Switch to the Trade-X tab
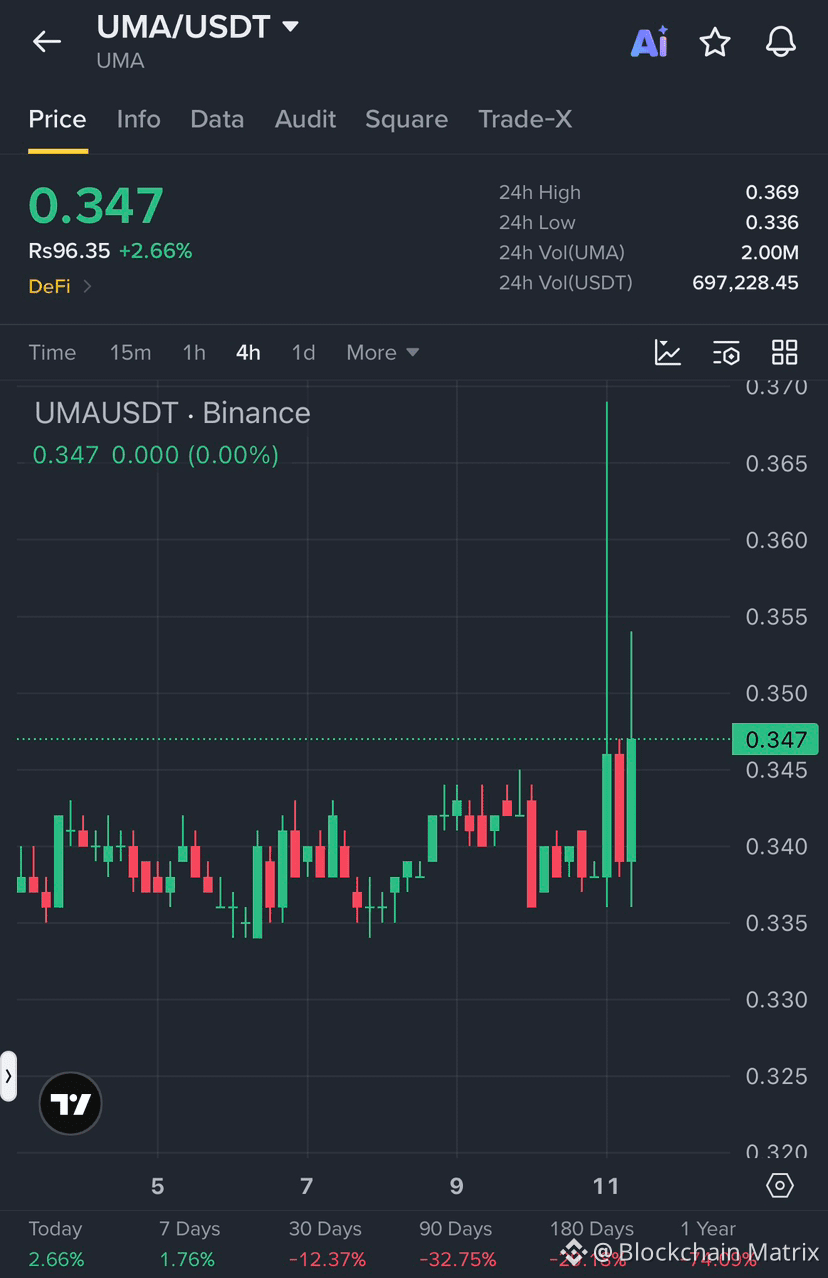The width and height of the screenshot is (828, 1278). tap(525, 119)
